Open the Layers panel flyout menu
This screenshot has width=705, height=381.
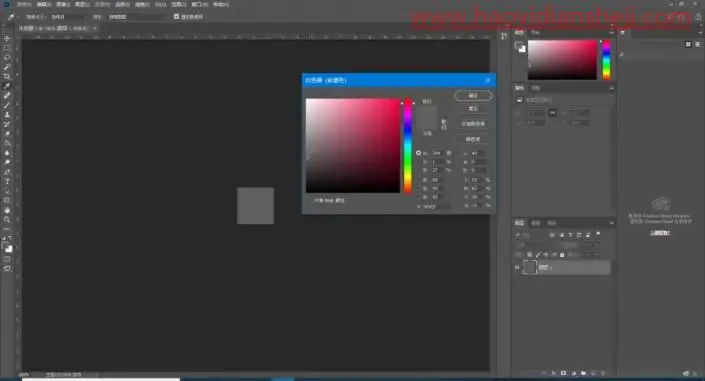[611, 223]
